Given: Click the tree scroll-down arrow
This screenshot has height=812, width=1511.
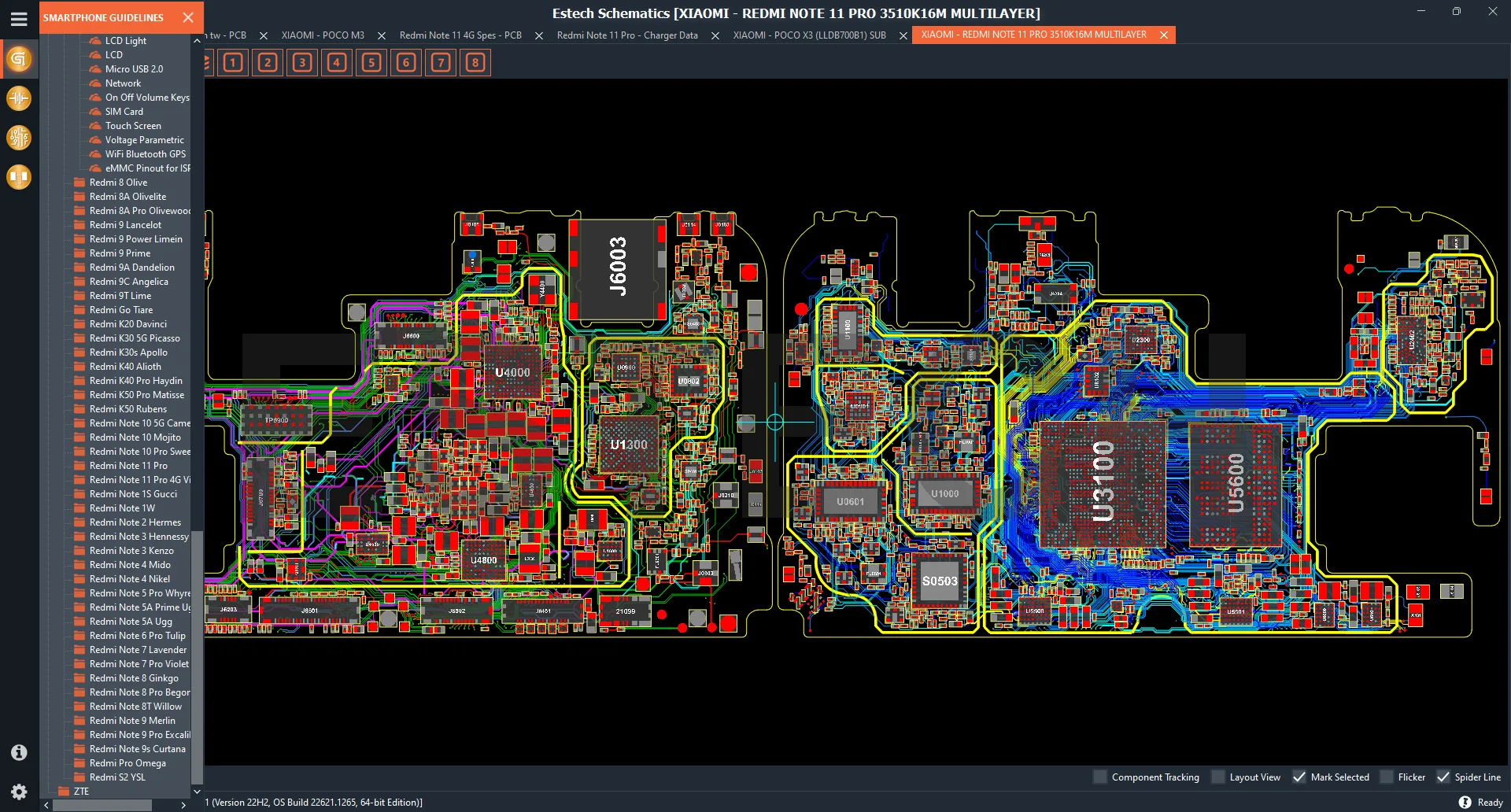Looking at the screenshot, I should click(197, 792).
